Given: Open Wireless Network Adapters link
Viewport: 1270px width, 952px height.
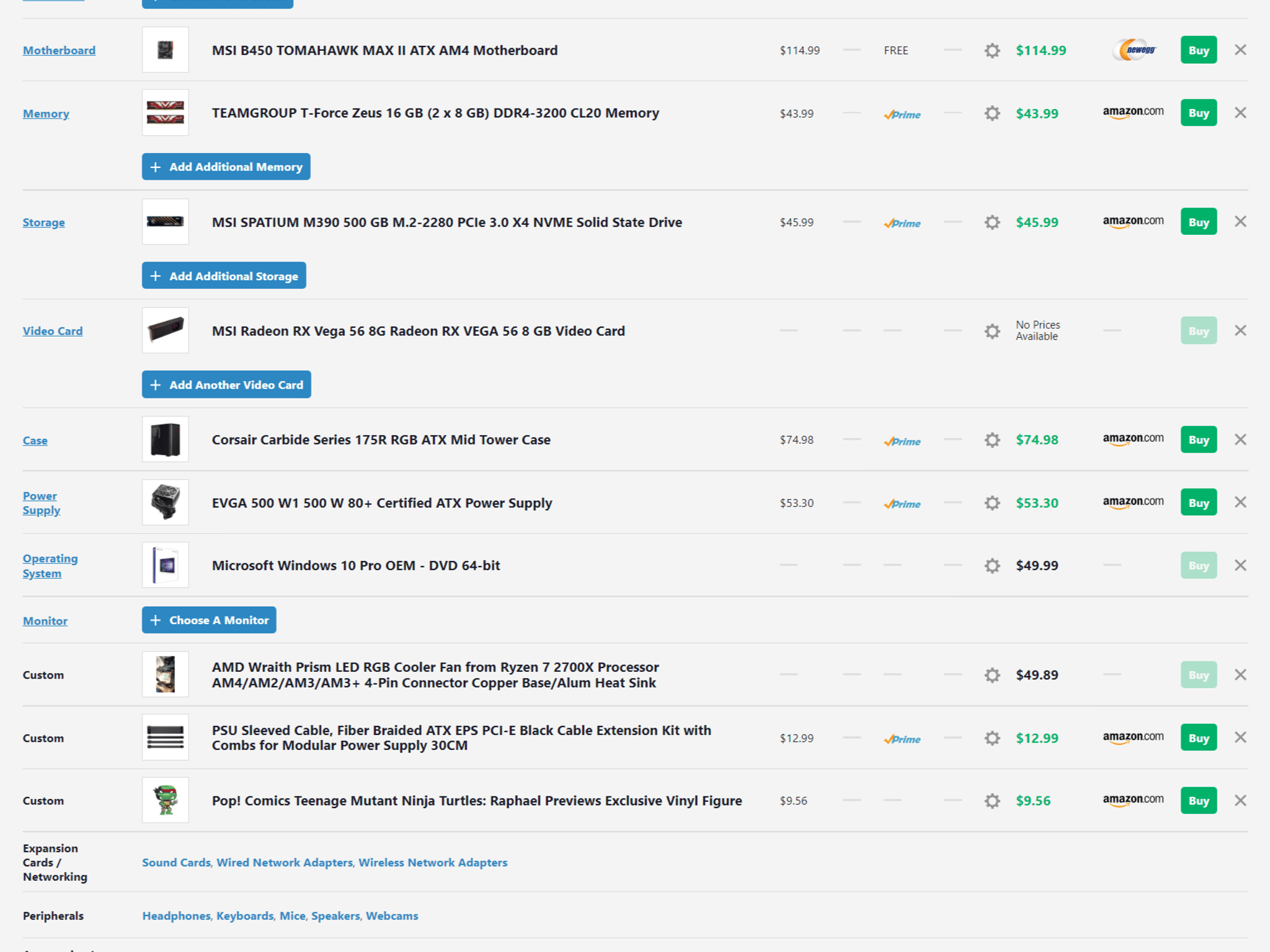Looking at the screenshot, I should pyautogui.click(x=433, y=862).
